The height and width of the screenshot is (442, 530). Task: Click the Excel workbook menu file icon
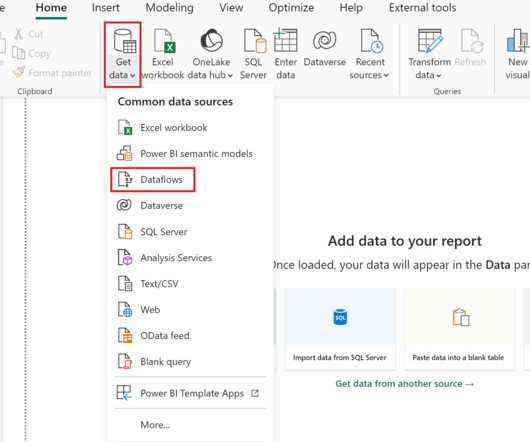point(125,127)
